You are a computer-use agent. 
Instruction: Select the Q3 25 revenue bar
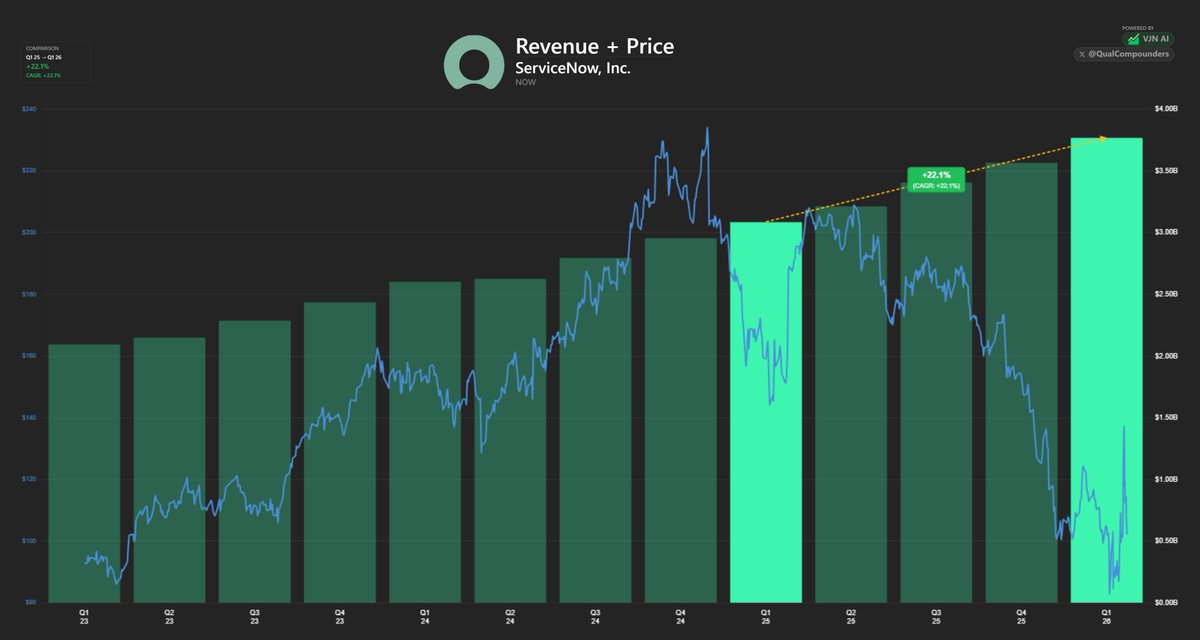(x=936, y=392)
